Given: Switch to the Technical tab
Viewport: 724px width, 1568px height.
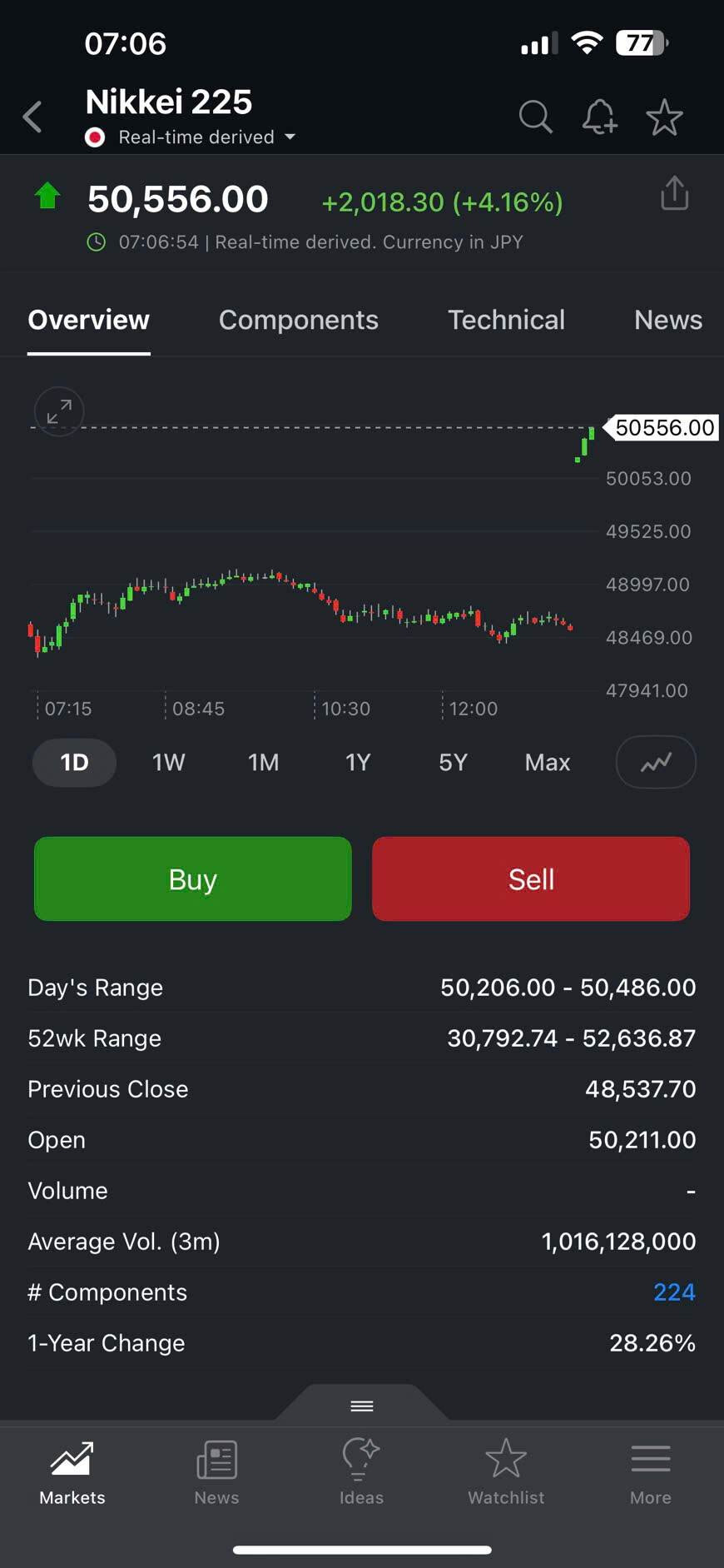Looking at the screenshot, I should [x=506, y=320].
